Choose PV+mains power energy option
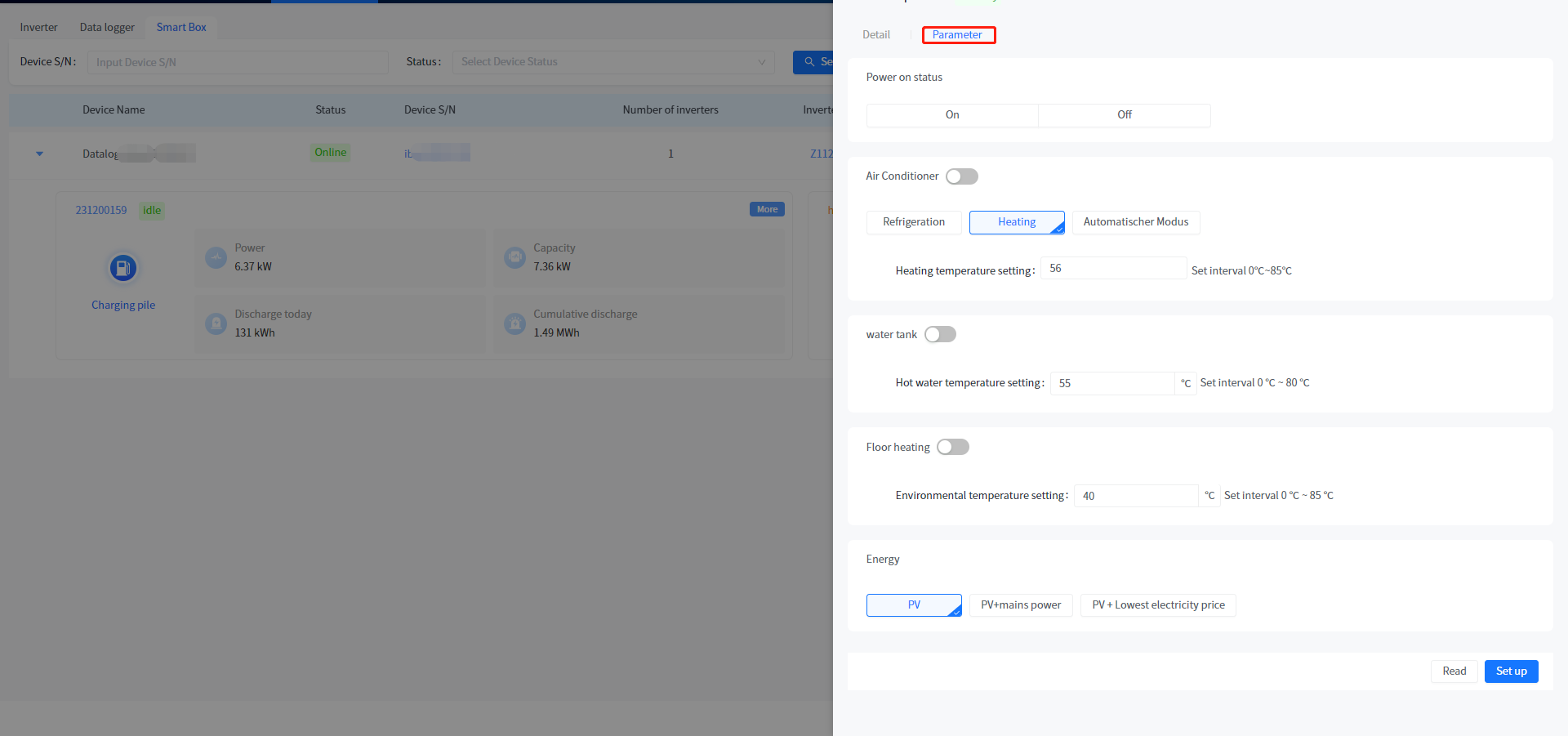Viewport: 1568px width, 736px height. (1020, 605)
